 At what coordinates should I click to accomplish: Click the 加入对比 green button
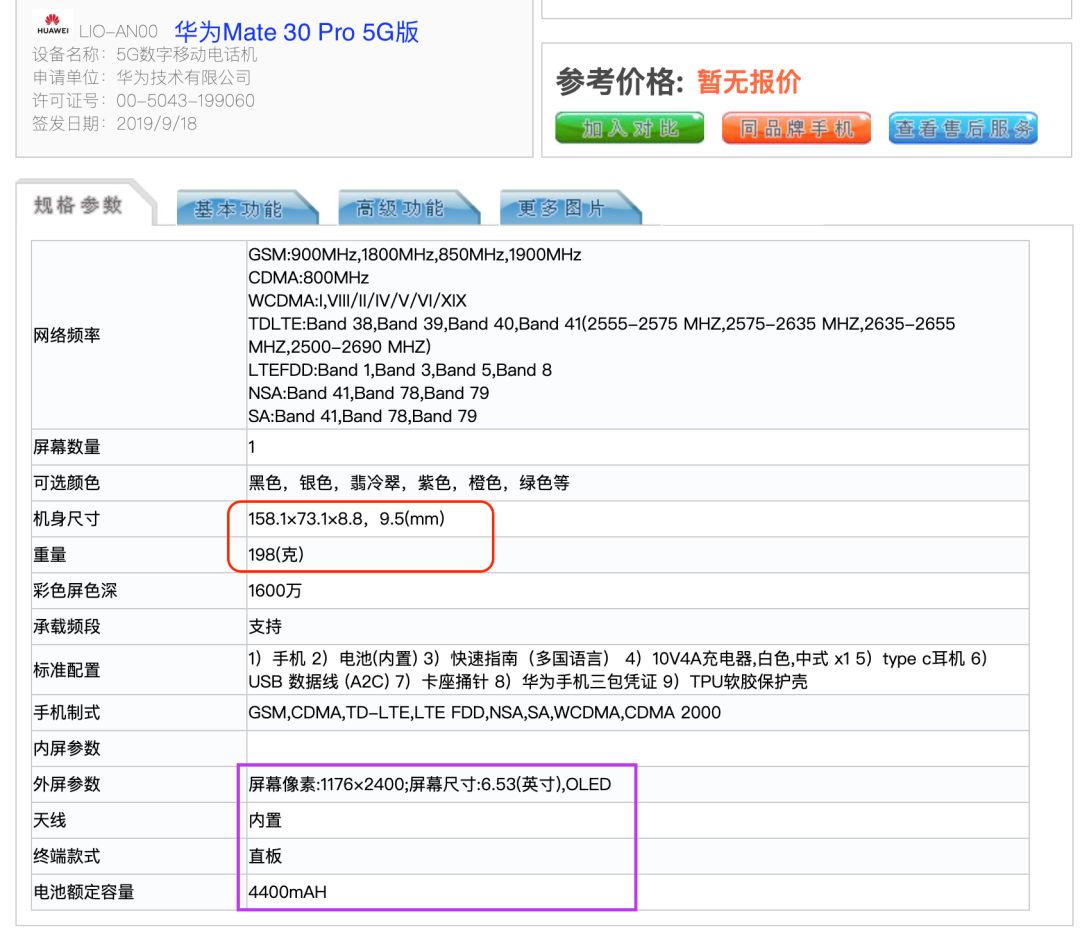tap(630, 128)
